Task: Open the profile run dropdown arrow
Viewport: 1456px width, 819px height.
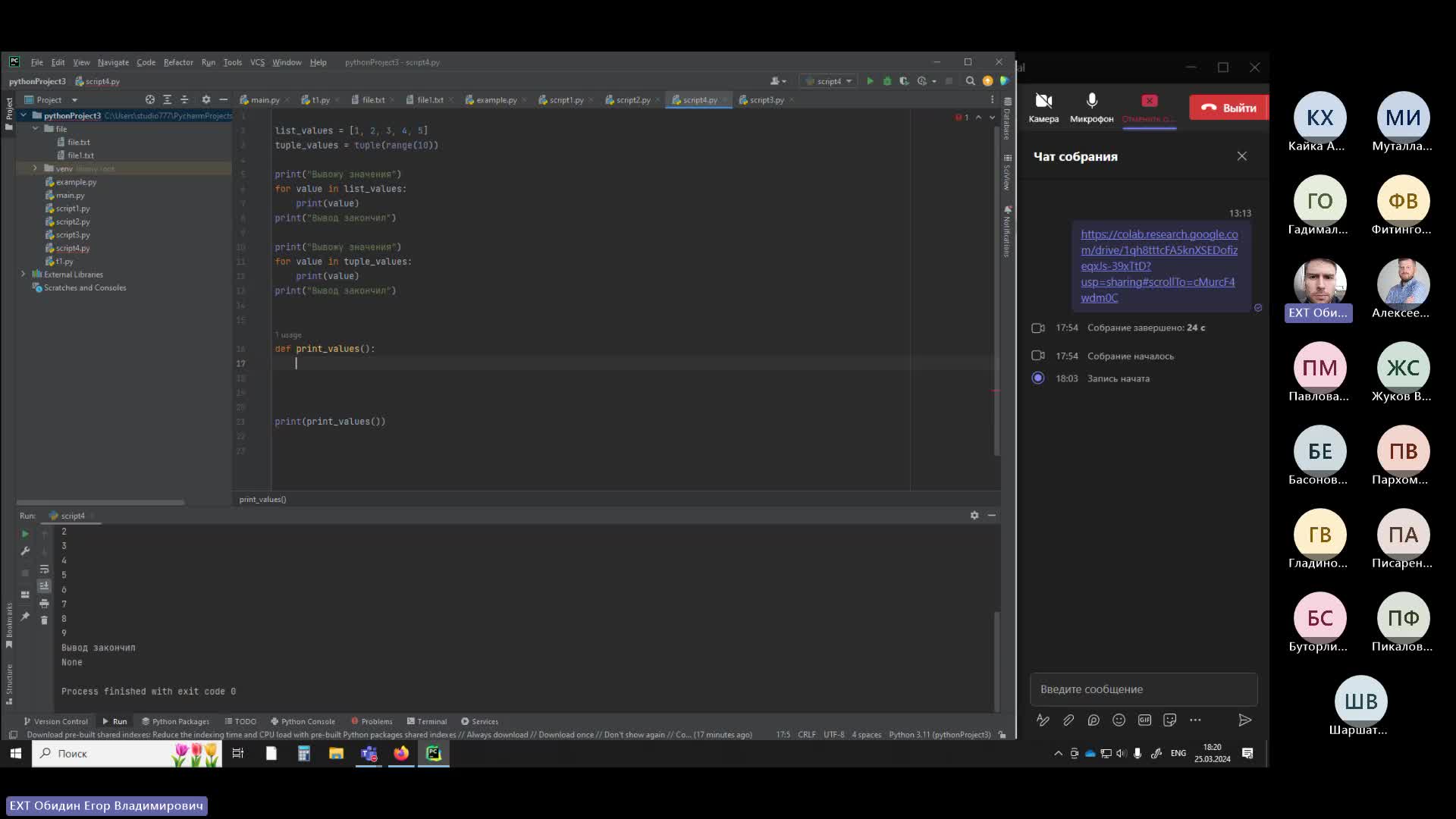Action: (934, 81)
